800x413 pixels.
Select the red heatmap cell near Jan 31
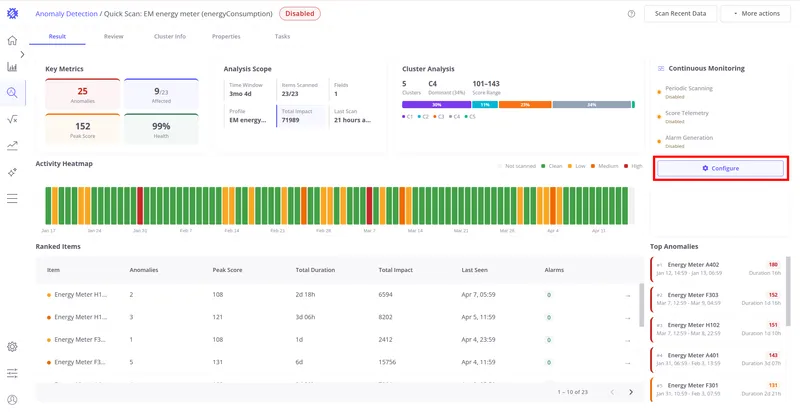[x=140, y=206]
